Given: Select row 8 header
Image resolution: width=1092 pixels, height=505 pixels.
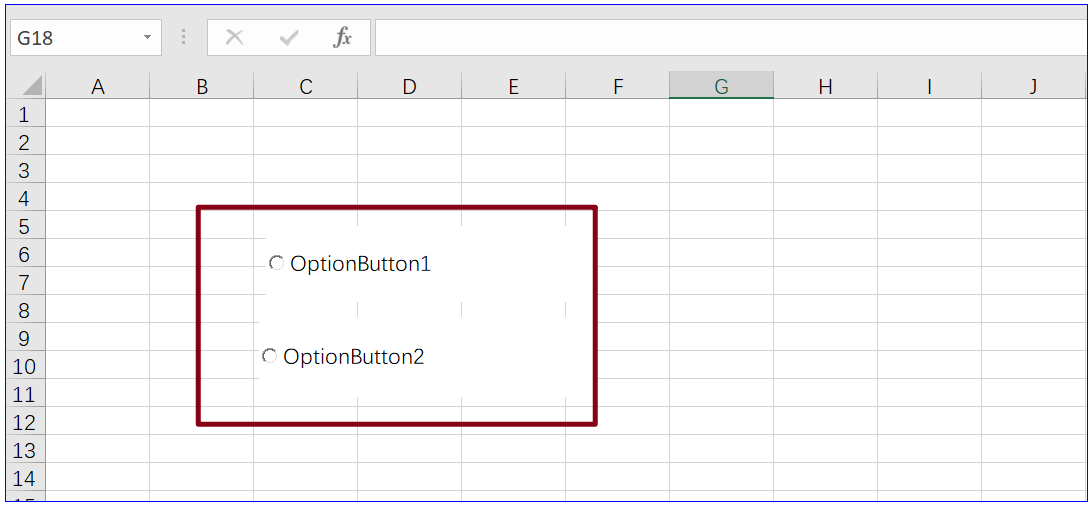Looking at the screenshot, I should click(x=25, y=310).
